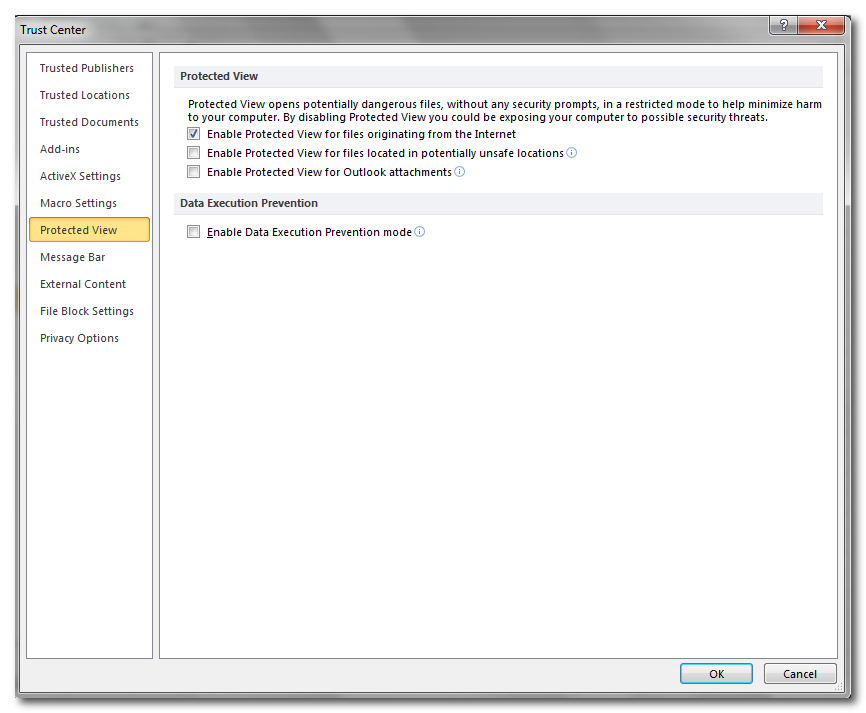Enable Protected View for Outlook attachments
The height and width of the screenshot is (713, 866).
[x=194, y=172]
